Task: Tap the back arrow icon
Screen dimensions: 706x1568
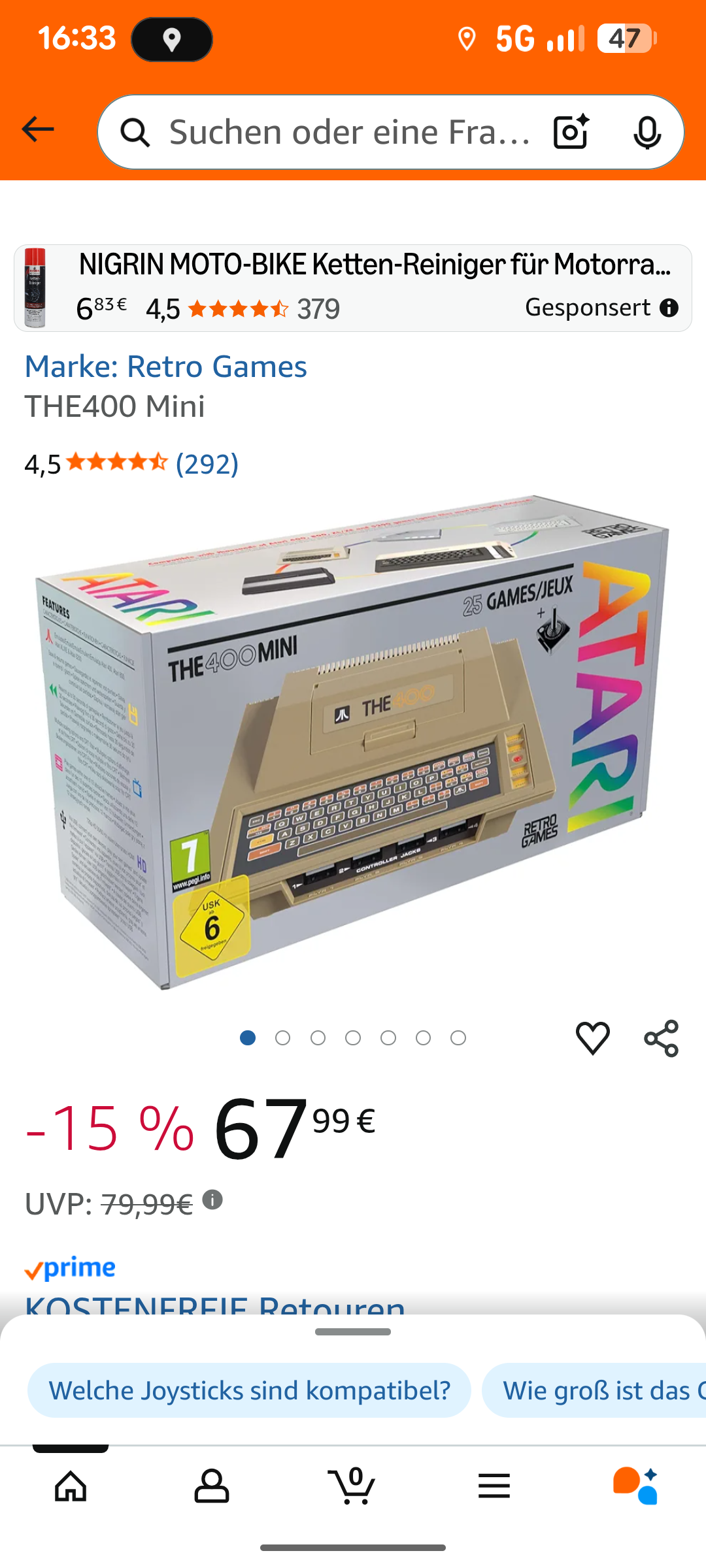Action: click(38, 129)
